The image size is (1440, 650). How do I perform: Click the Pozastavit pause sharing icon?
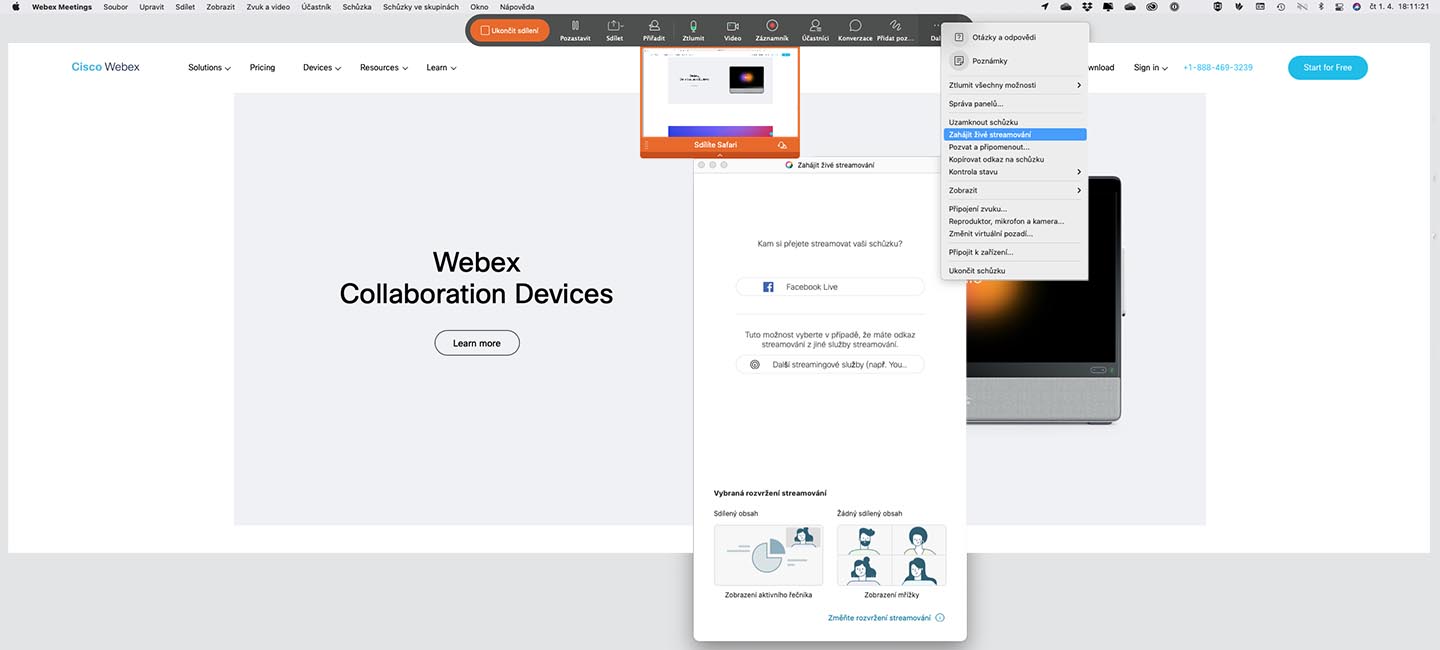[x=574, y=25]
